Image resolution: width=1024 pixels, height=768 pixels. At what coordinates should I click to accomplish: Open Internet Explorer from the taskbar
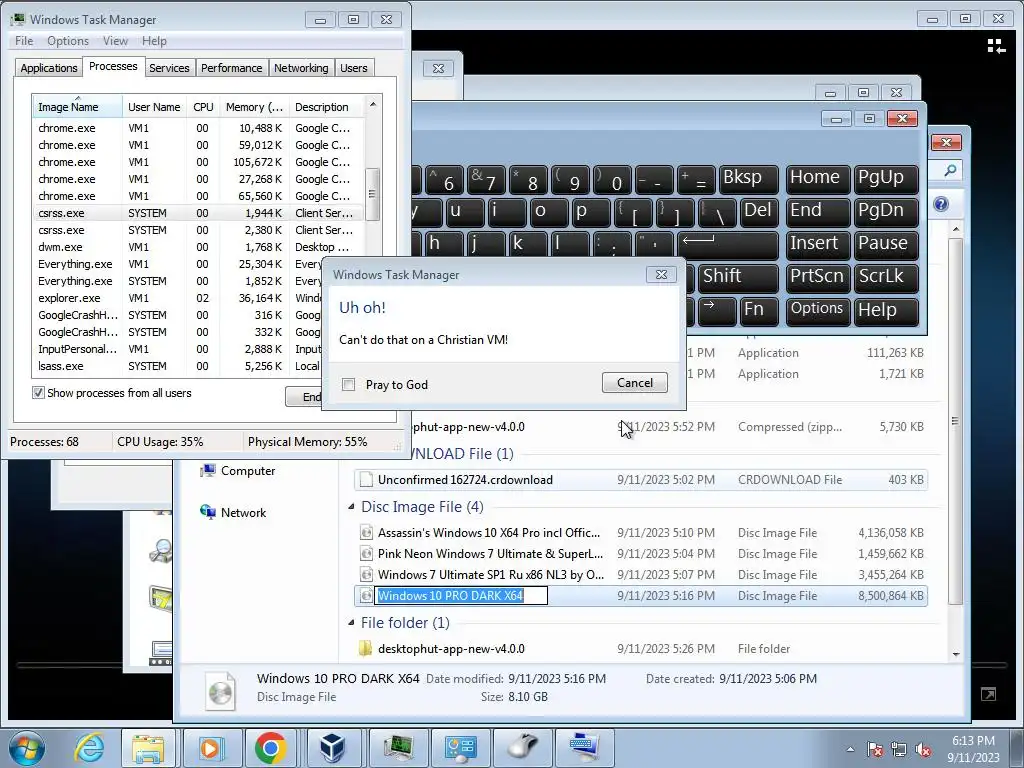(x=89, y=747)
